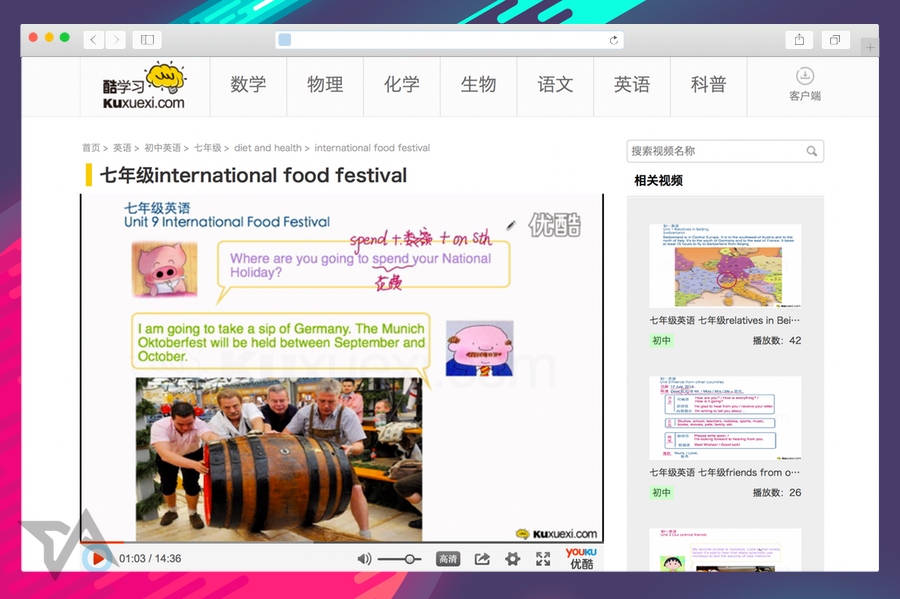Open the 高清 quality selector
Screen dimensions: 900x599
[x=448, y=559]
